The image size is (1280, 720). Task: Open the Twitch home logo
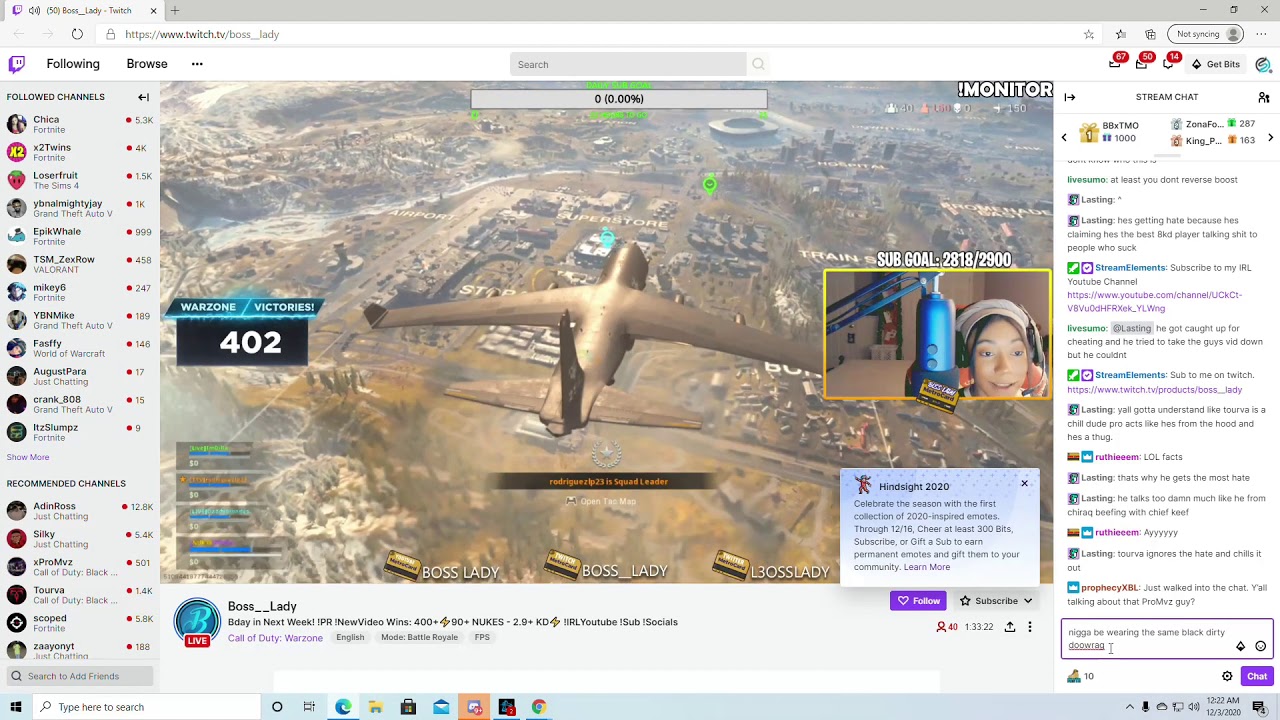(16, 64)
